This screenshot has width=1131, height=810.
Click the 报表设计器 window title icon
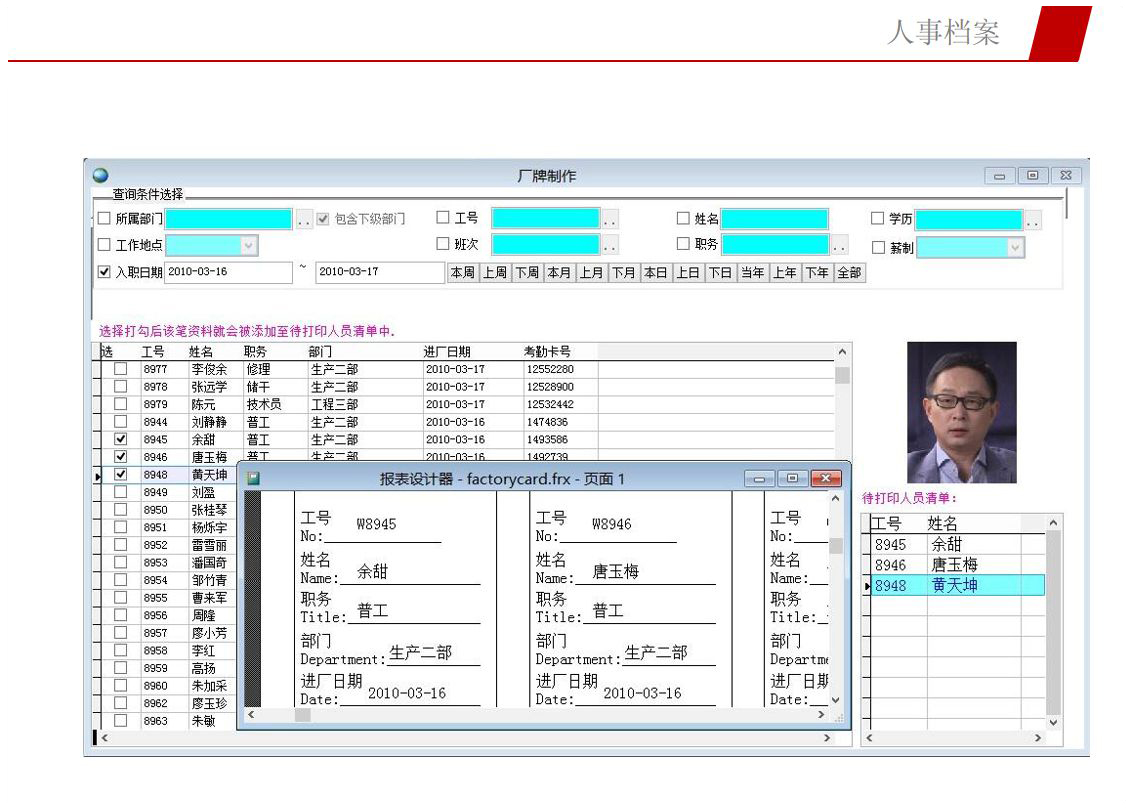(254, 479)
